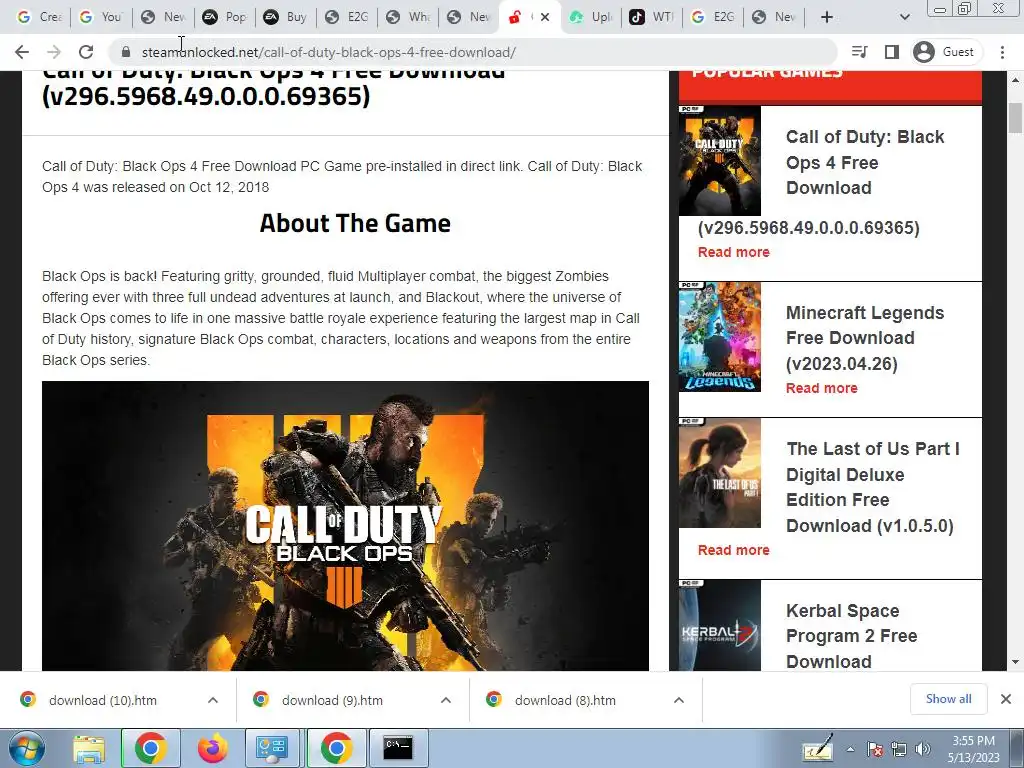Open first Chrome taskbar icon
The width and height of the screenshot is (1024, 768).
tap(151, 748)
